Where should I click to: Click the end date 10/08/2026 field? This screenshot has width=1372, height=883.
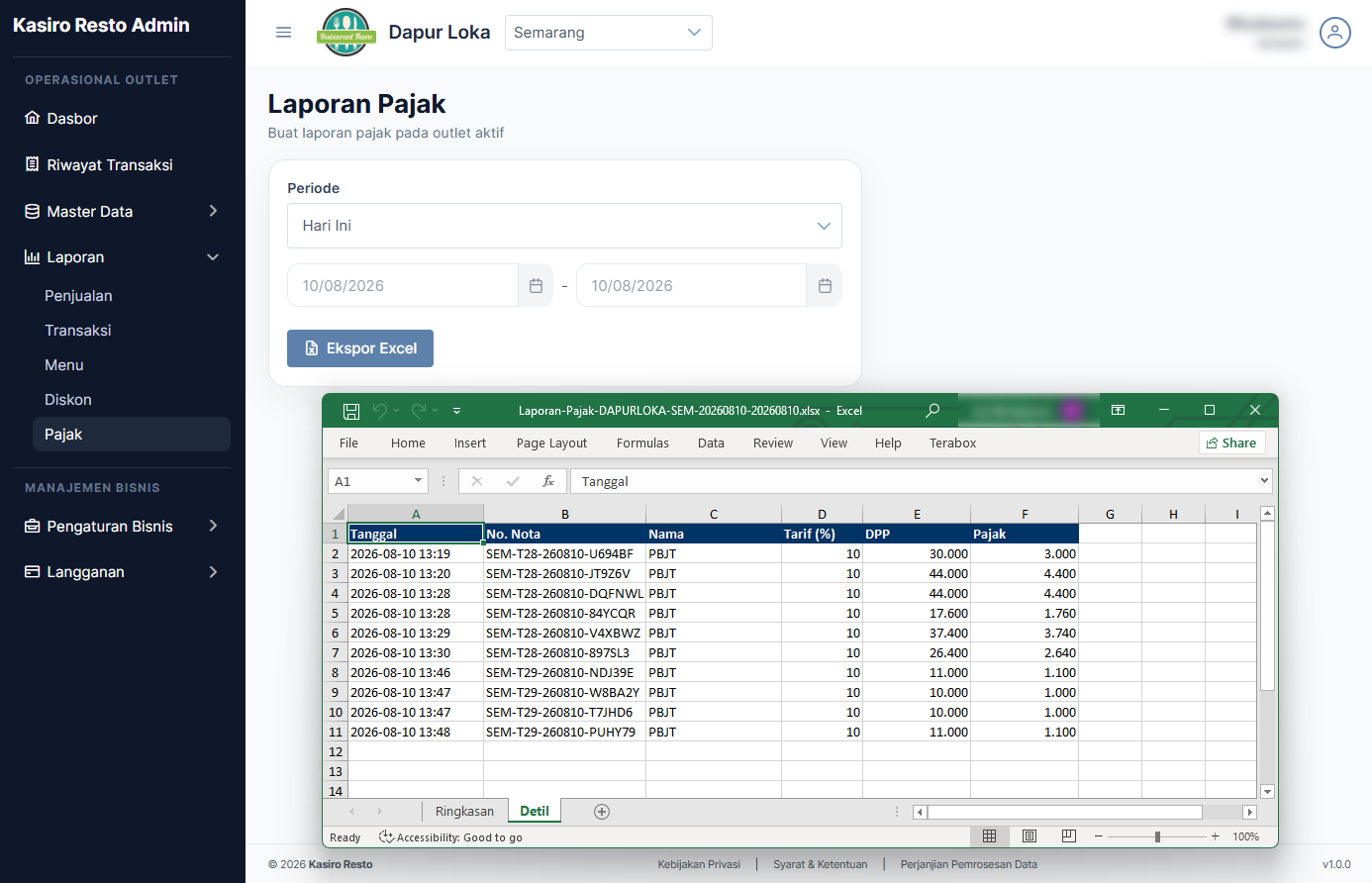[691, 286]
